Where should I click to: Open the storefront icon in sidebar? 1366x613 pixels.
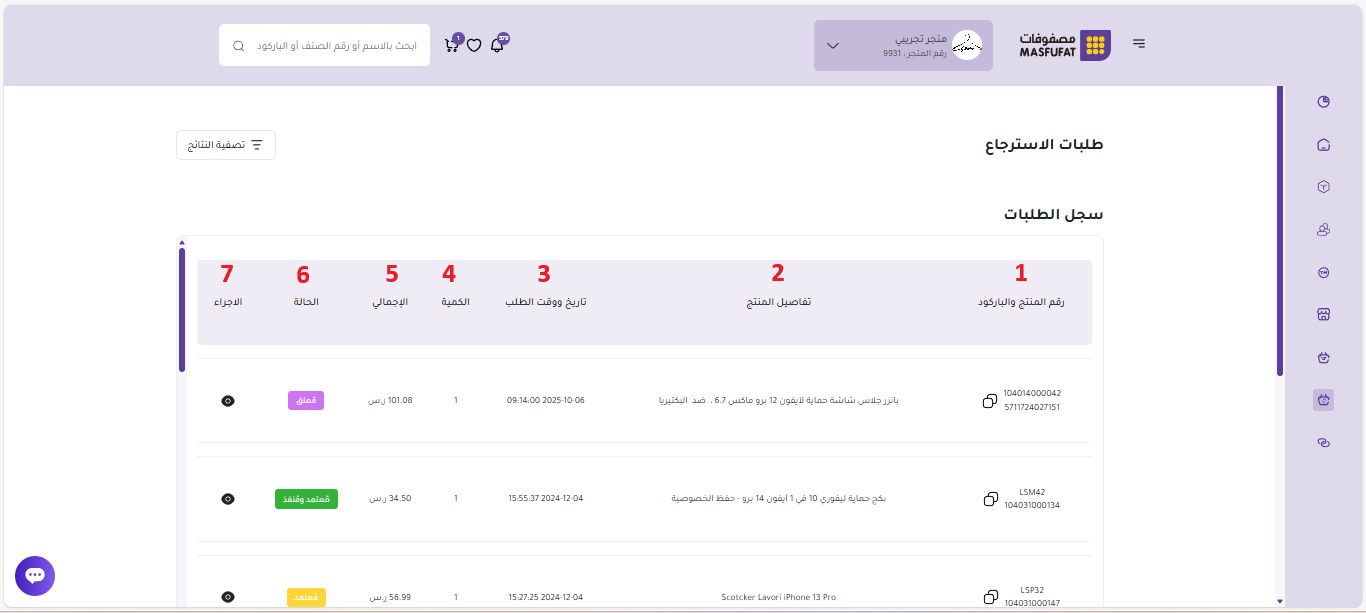[x=1323, y=314]
